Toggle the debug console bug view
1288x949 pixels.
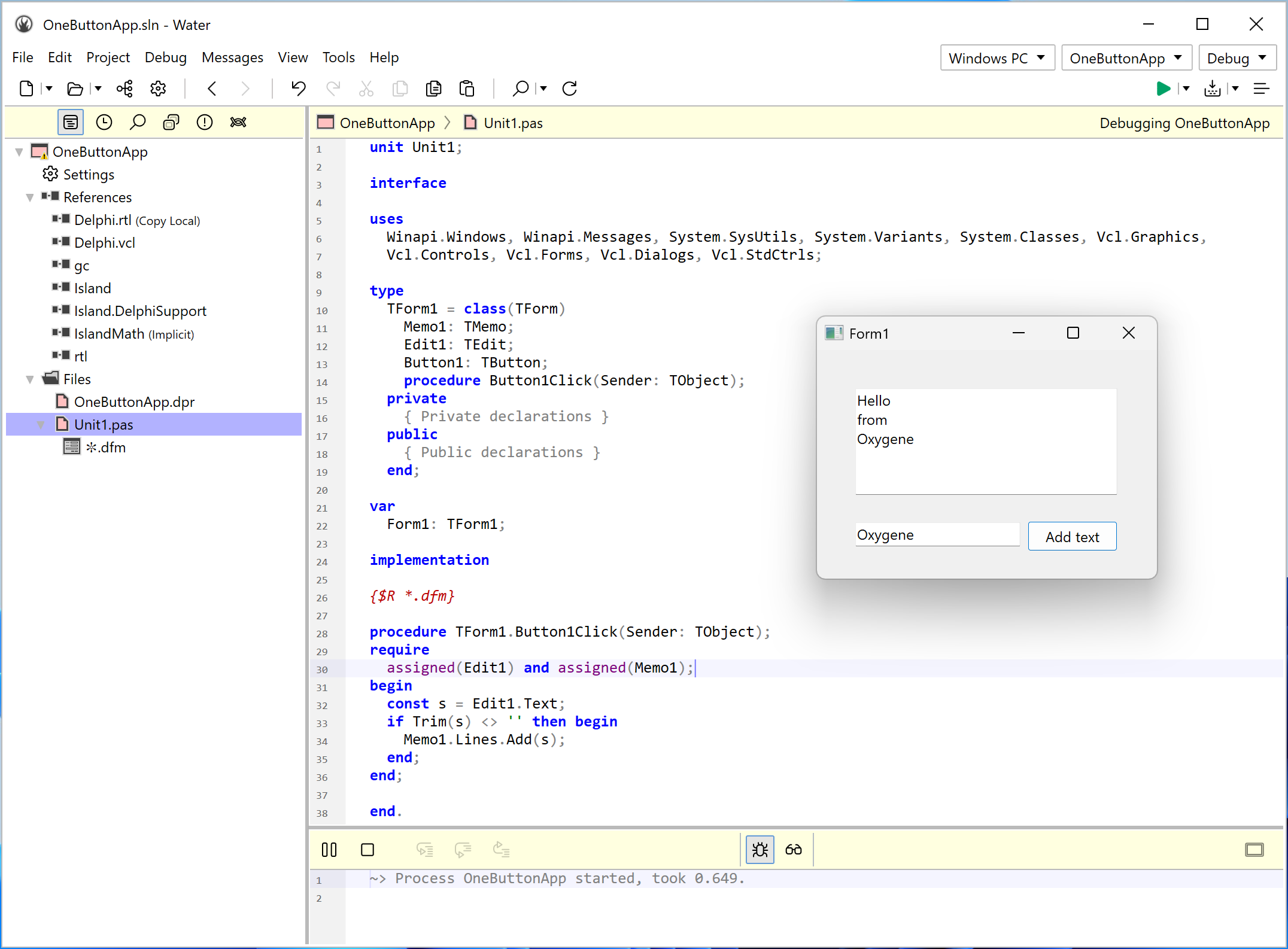pyautogui.click(x=760, y=850)
